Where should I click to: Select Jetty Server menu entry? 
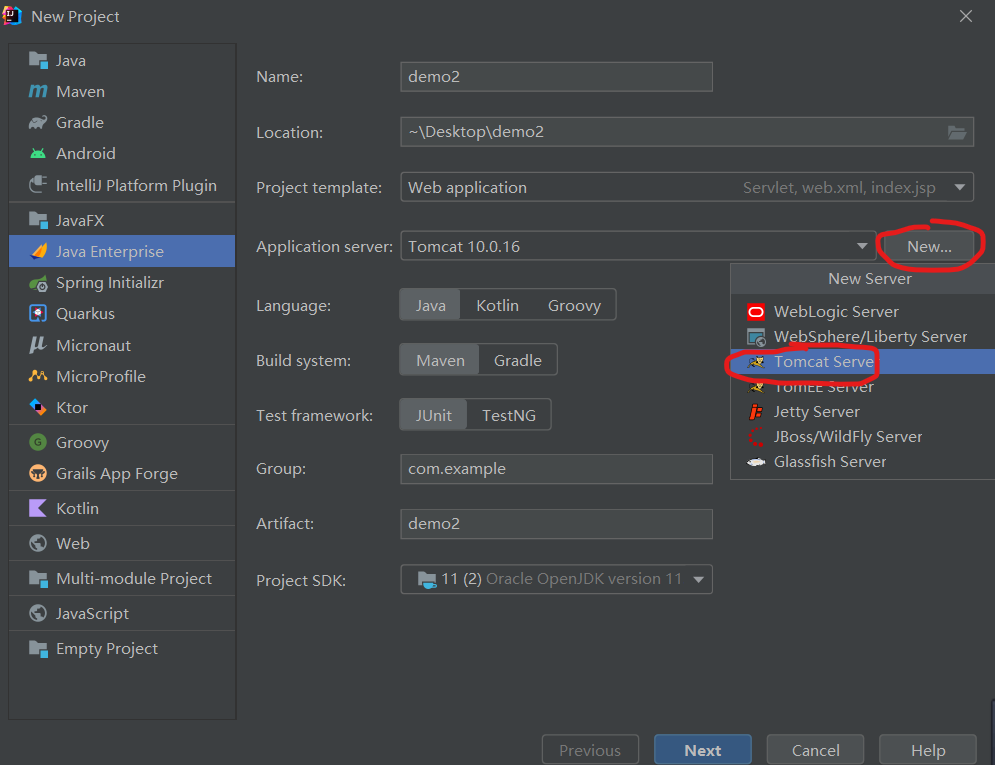863,412
